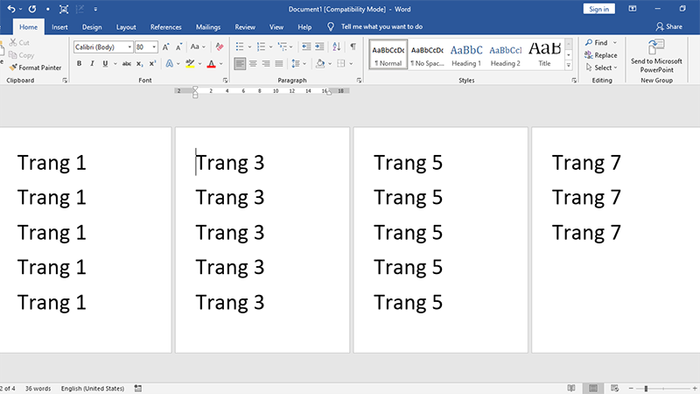Toggle Bold formatting
Image resolution: width=700 pixels, height=394 pixels.
pyautogui.click(x=79, y=64)
